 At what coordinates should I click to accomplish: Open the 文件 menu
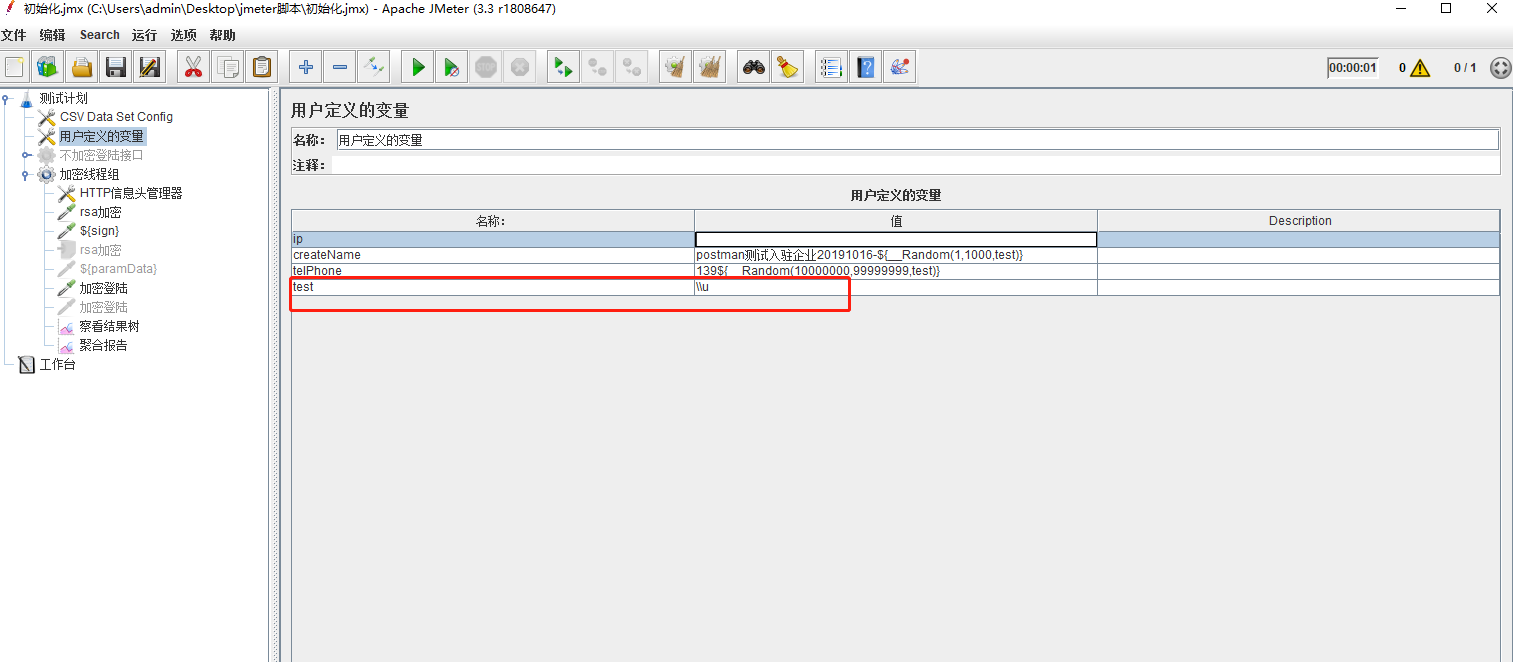point(15,34)
